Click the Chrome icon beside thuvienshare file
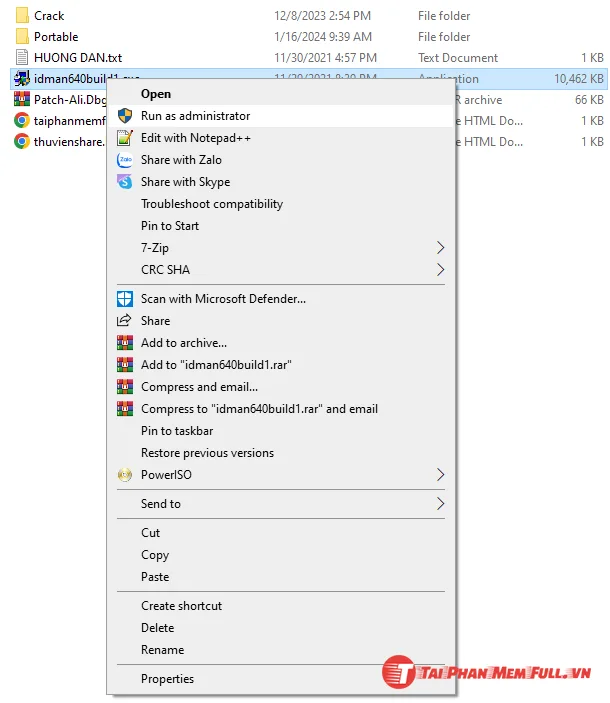Viewport: 610px width, 703px height. (x=22, y=141)
